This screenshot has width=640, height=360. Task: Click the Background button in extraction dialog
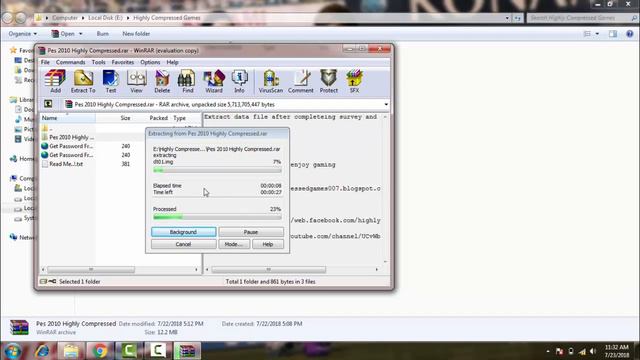tap(184, 232)
